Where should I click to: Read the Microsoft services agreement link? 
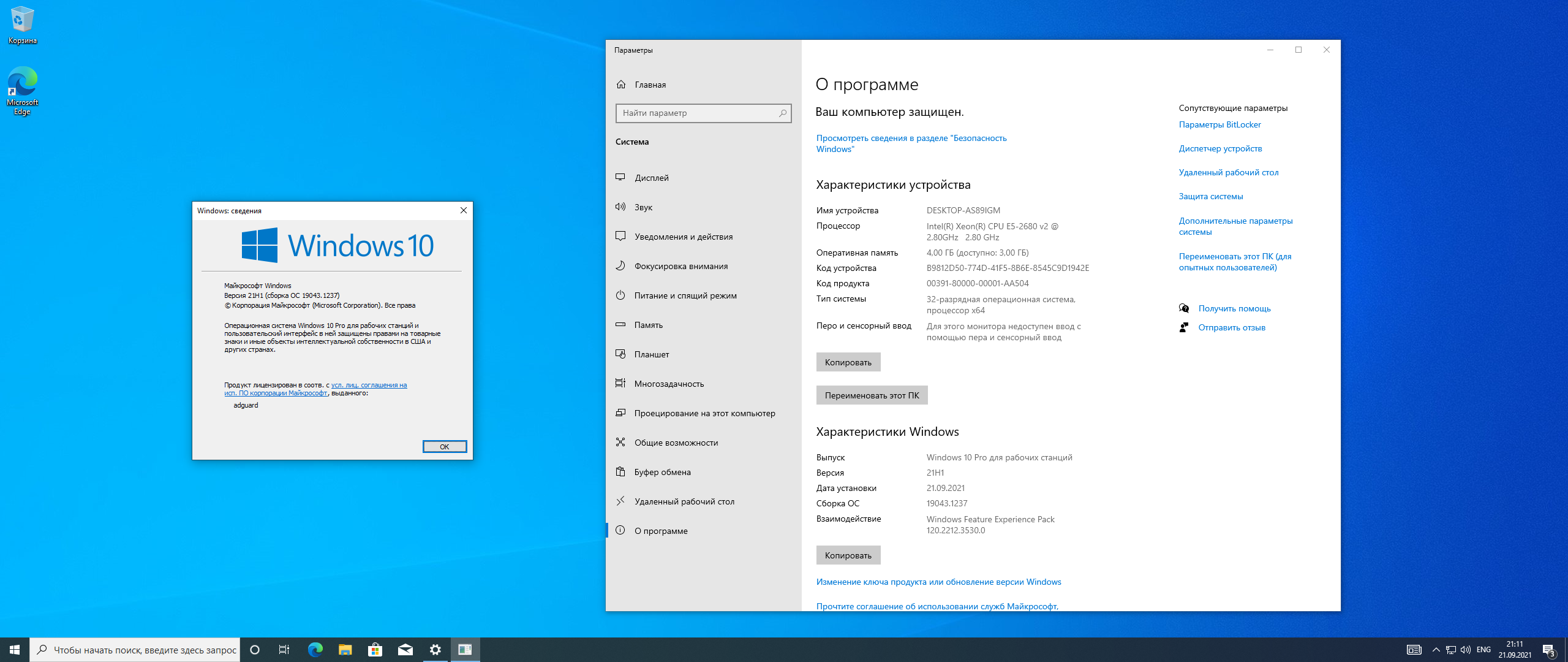coord(937,606)
